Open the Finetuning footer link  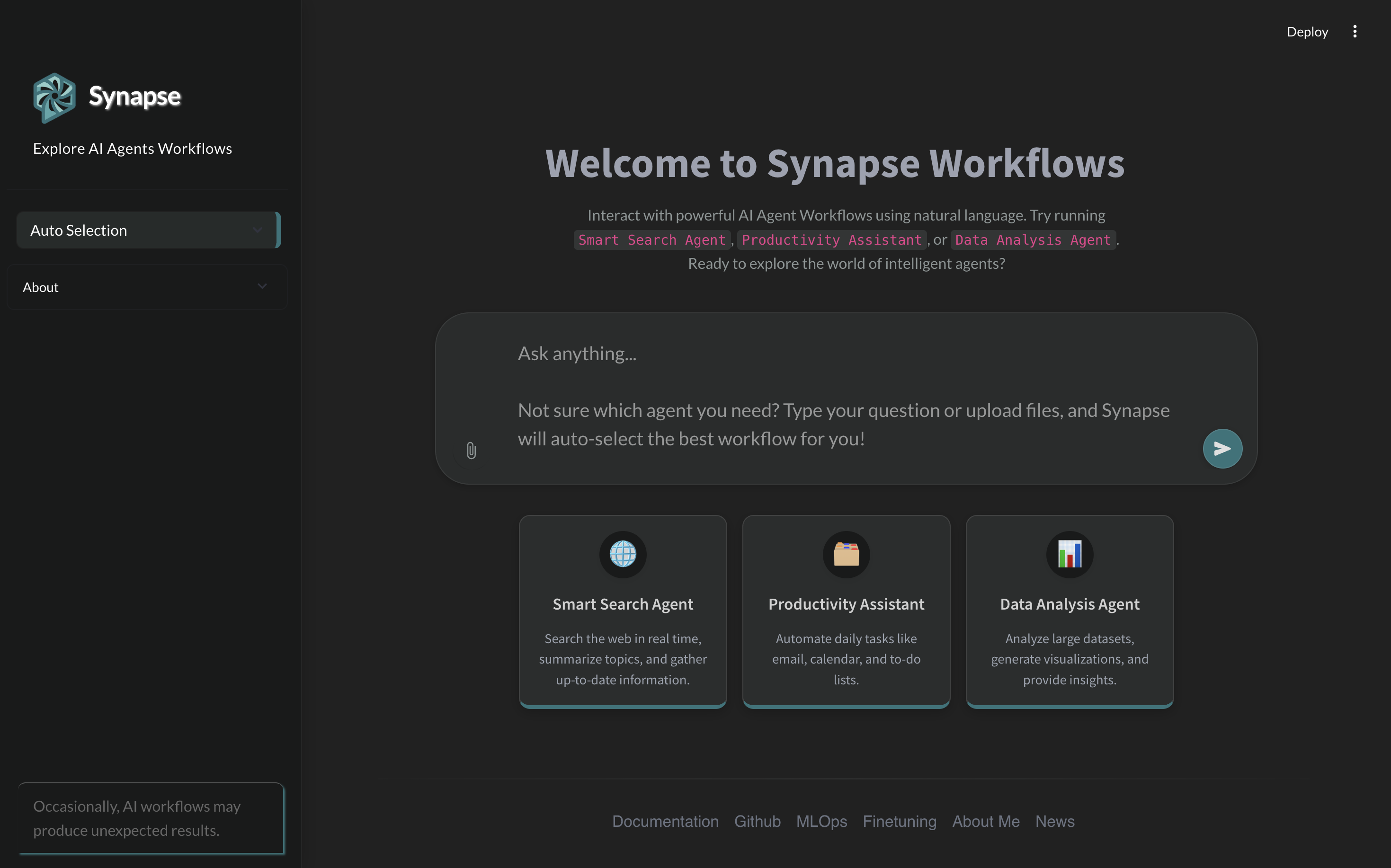[900, 822]
